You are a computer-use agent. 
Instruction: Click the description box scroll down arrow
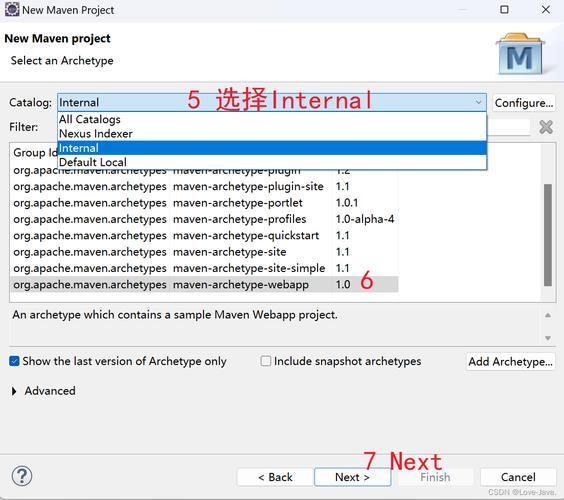[x=548, y=338]
